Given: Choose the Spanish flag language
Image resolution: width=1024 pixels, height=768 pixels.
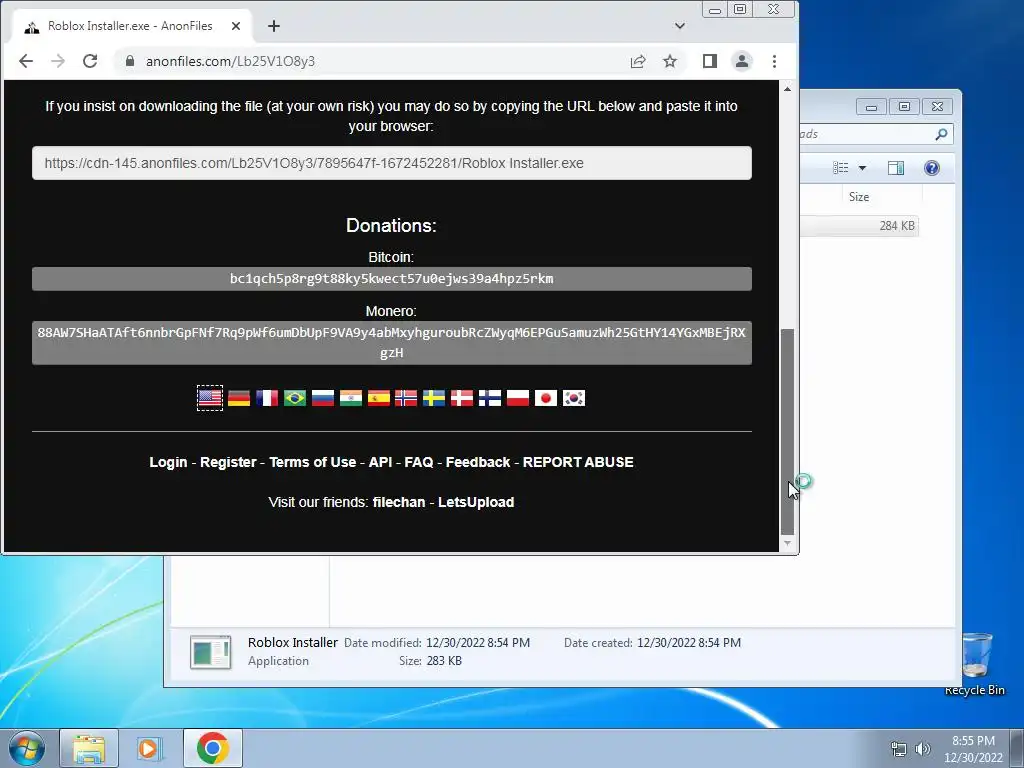Looking at the screenshot, I should 379,398.
